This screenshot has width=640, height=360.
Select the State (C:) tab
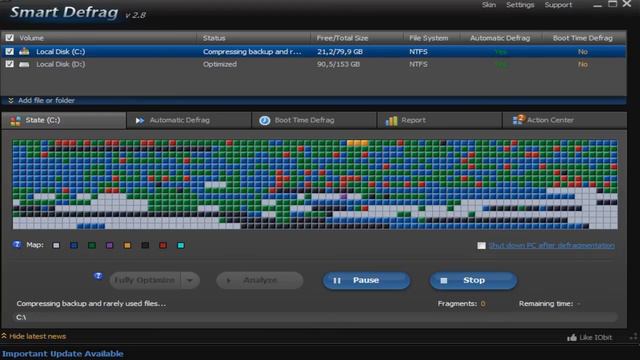63,120
